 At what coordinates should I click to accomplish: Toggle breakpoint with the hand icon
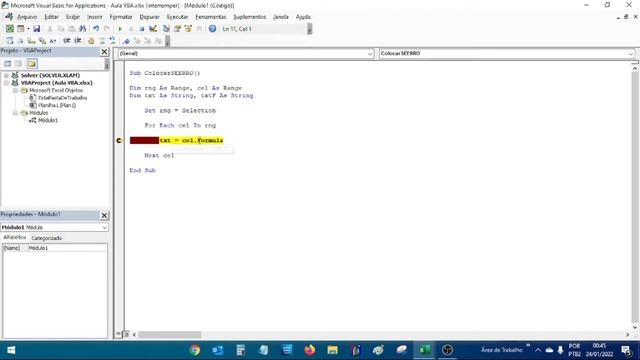91,41
